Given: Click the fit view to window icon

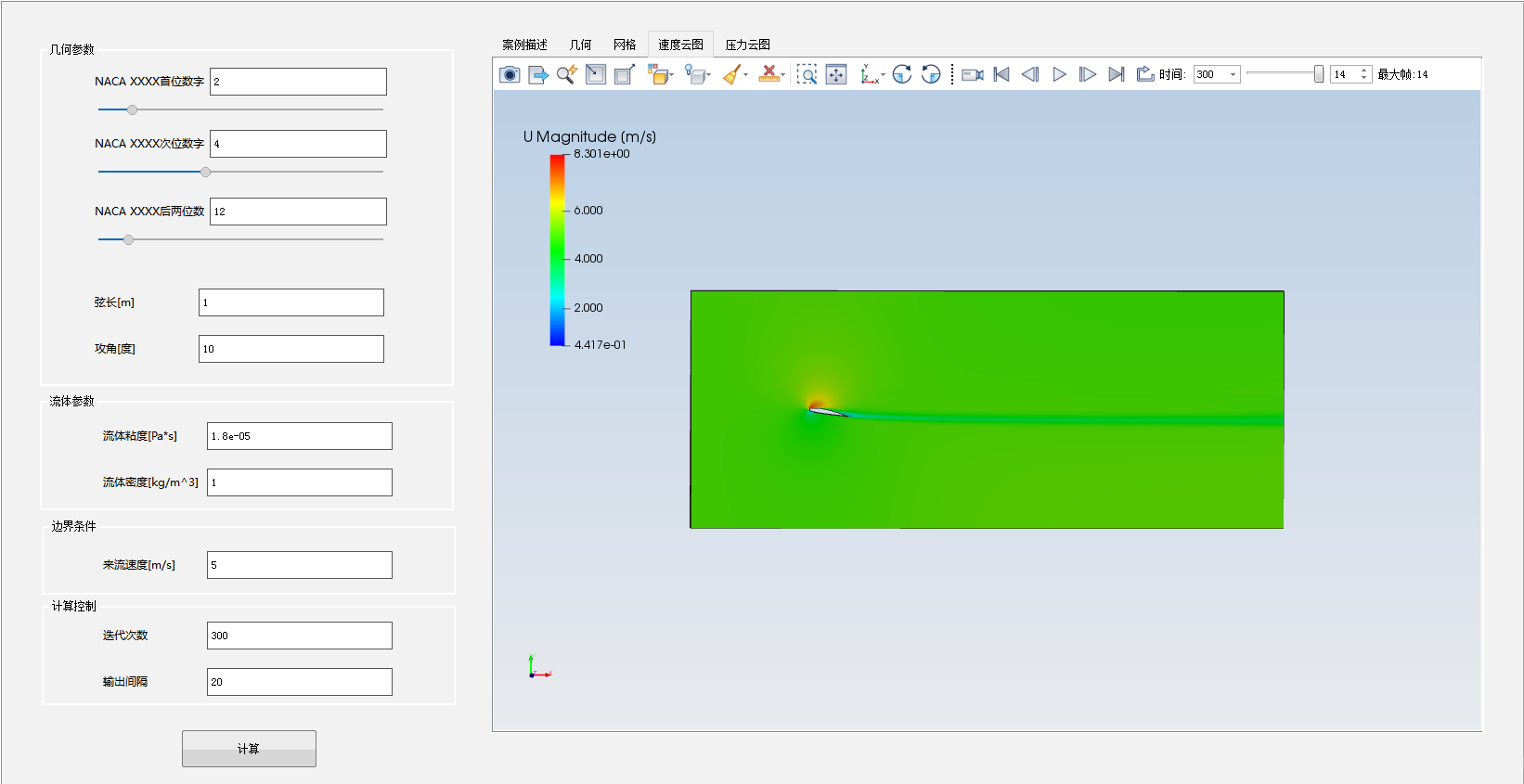Looking at the screenshot, I should 836,74.
